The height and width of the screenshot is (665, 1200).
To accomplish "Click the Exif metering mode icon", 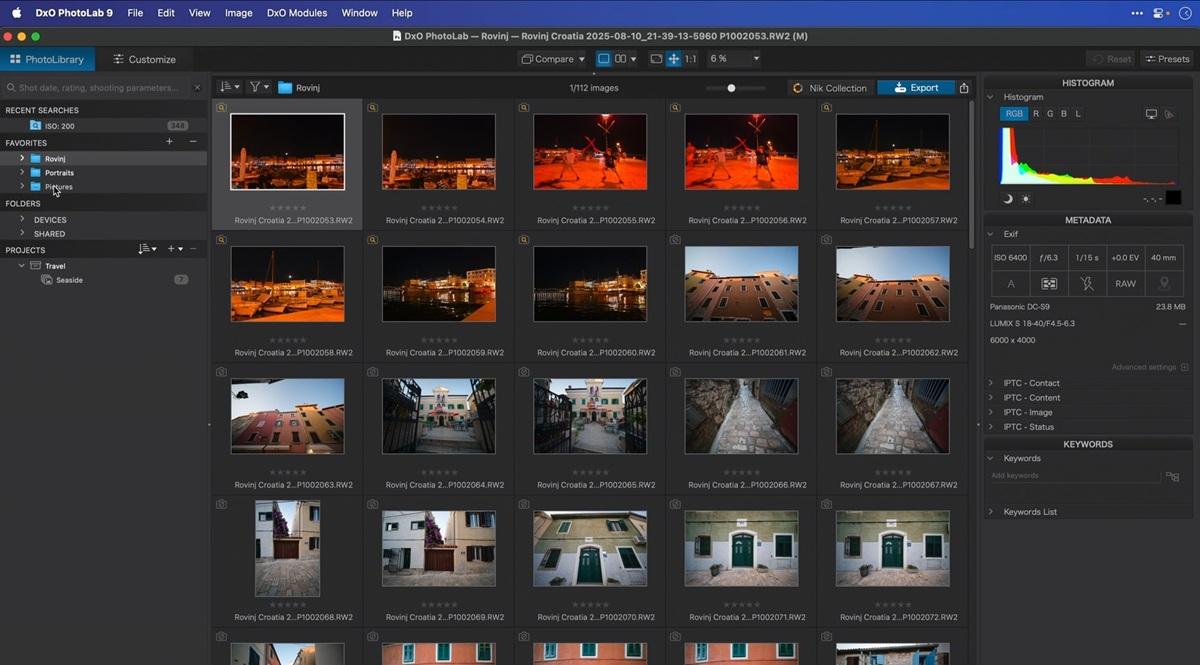I will point(1049,284).
